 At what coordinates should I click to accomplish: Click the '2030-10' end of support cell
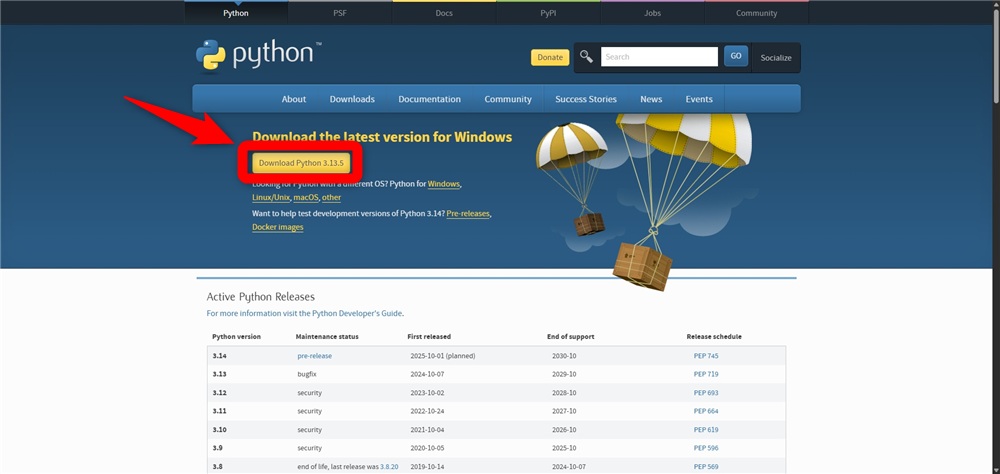coord(564,356)
